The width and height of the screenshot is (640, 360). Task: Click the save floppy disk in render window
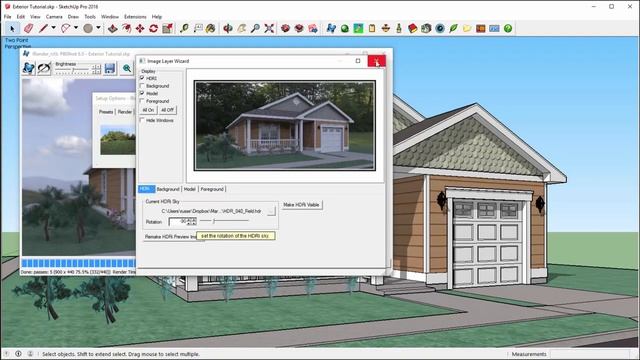[x=109, y=68]
